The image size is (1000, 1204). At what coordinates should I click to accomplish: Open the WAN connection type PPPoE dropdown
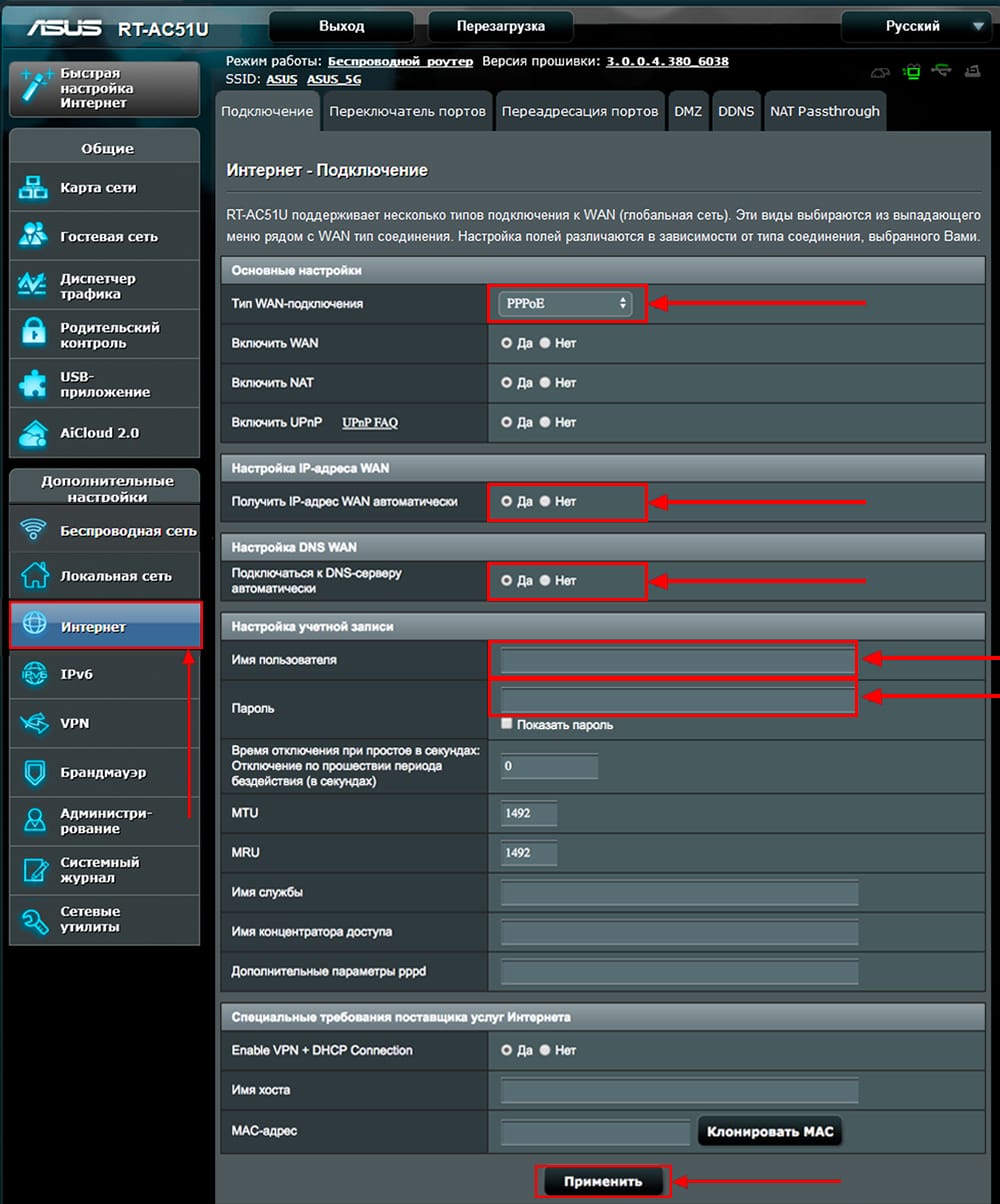[565, 300]
